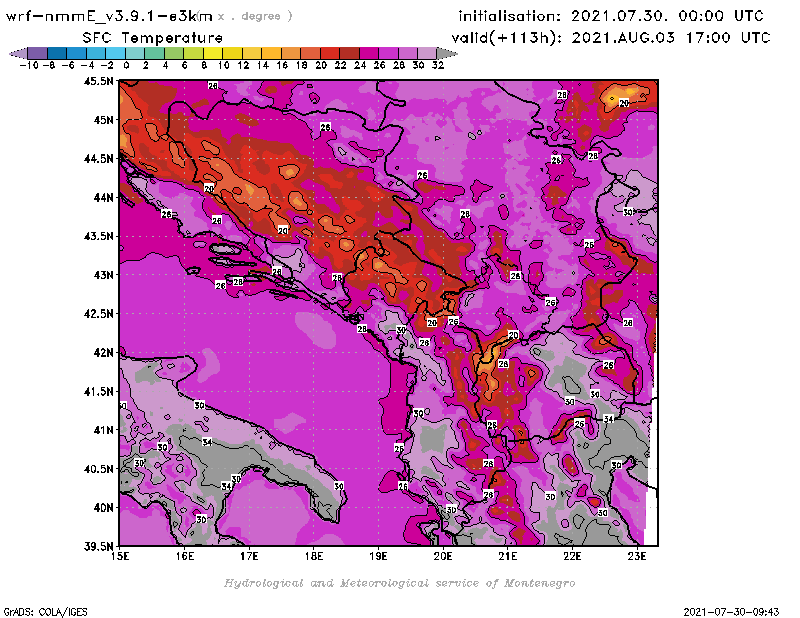Click the timestamp '2021-07-30-09:43'
The image size is (800, 618).
[x=731, y=612]
